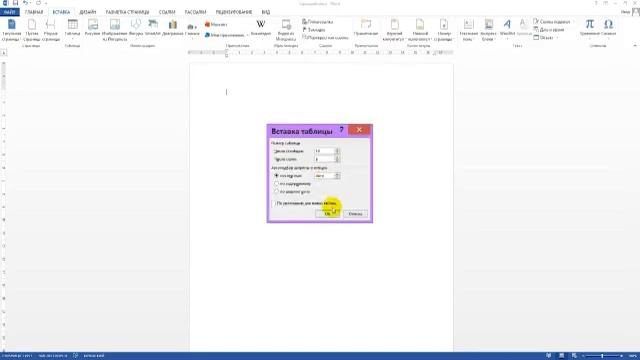Click the Chart (Диаграмма) icon
Image resolution: width=640 pixels, height=360 pixels.
coord(173,24)
